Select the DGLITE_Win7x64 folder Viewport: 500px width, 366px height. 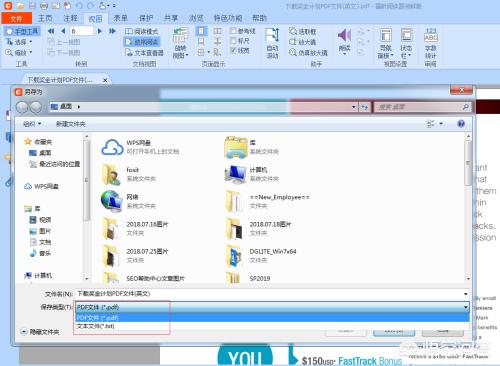pos(261,255)
